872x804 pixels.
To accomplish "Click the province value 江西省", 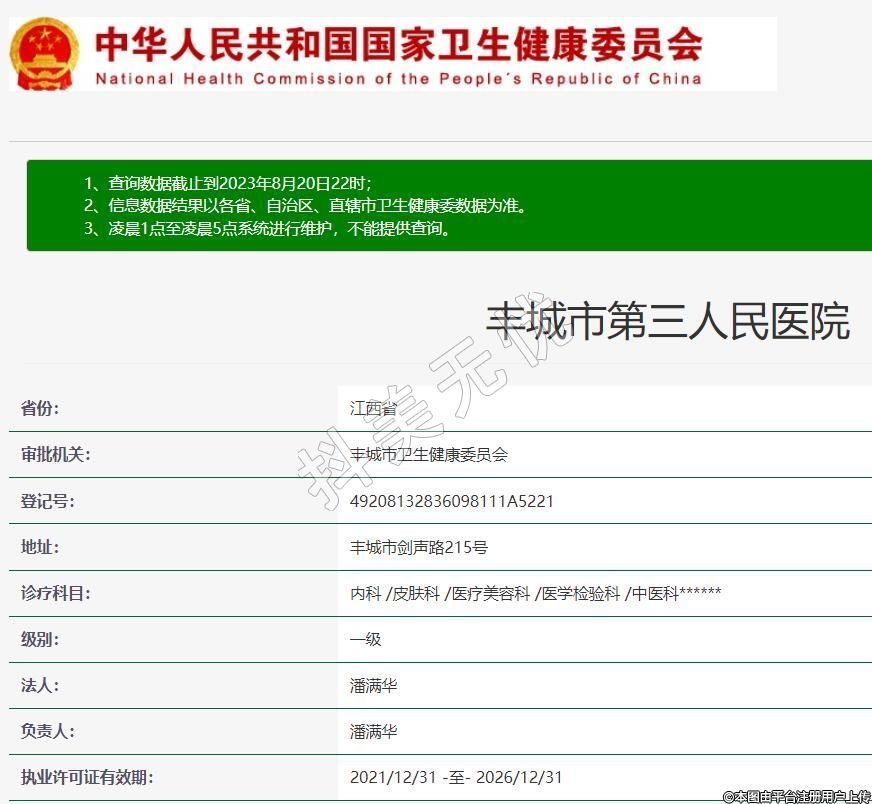I will pyautogui.click(x=373, y=408).
